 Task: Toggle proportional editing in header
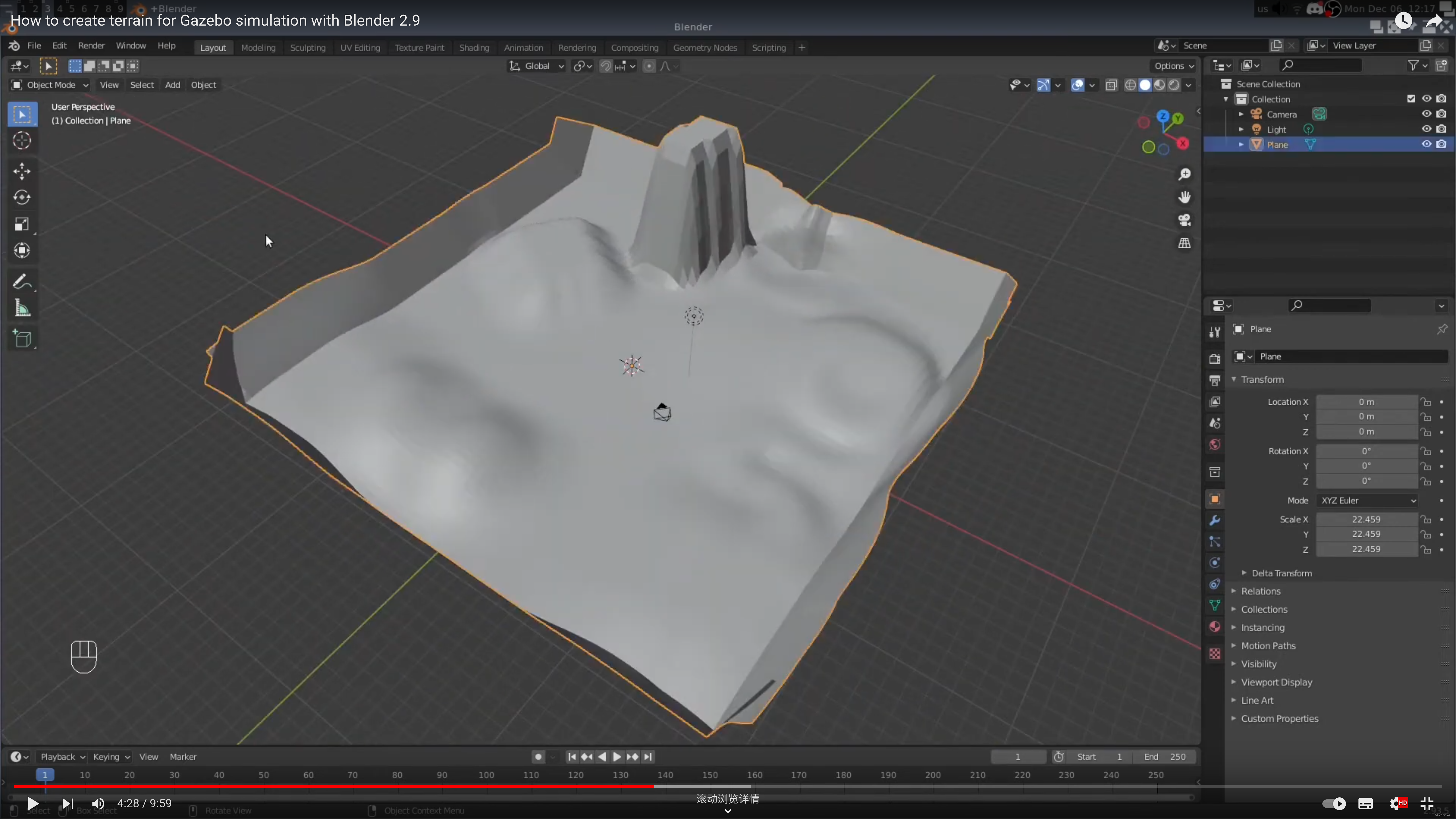(x=649, y=66)
